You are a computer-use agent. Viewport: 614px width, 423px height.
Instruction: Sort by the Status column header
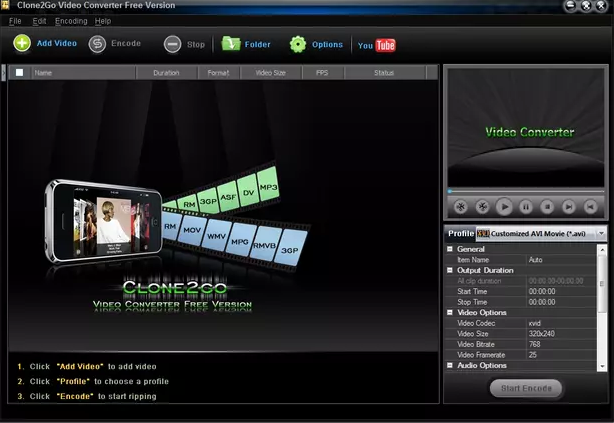pyautogui.click(x=384, y=73)
